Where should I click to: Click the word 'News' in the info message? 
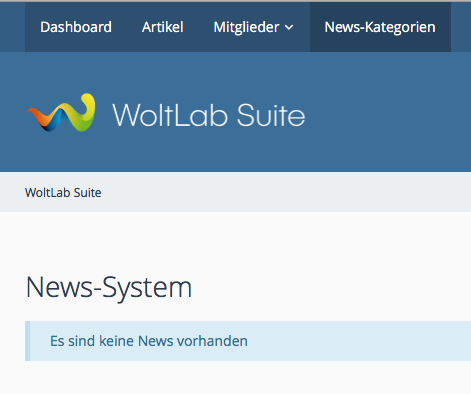pyautogui.click(x=156, y=341)
